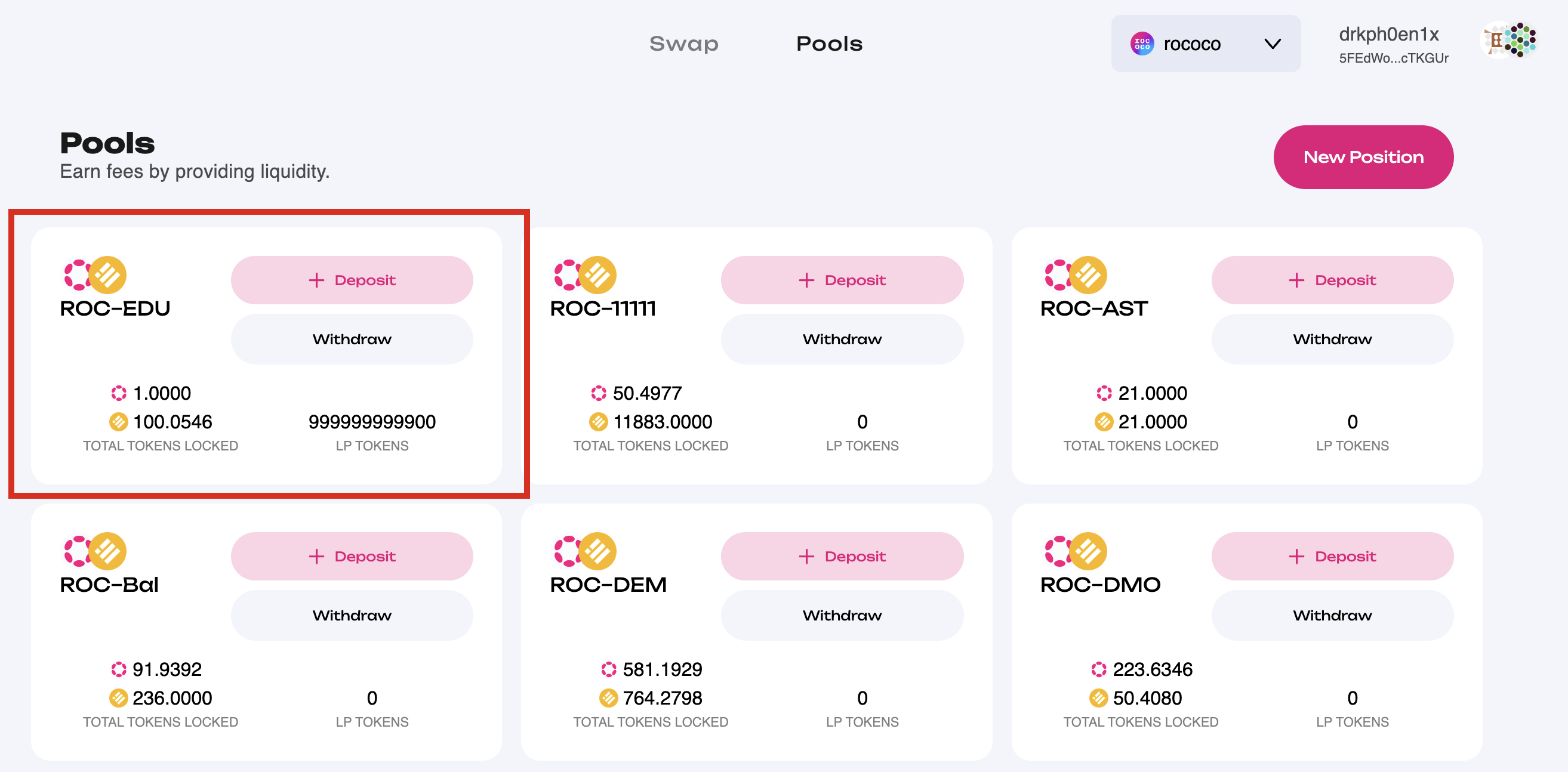Deposit into the ROC-EDU pool
This screenshot has height=772, width=1568.
tap(352, 280)
